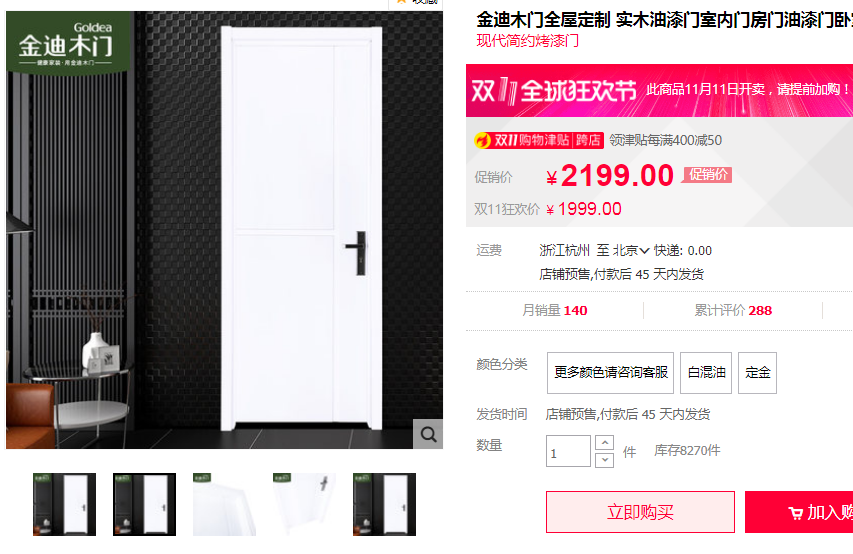Image resolution: width=853 pixels, height=554 pixels.
Task: Click the 双11购物津贴 flame badge icon
Action: 482,140
